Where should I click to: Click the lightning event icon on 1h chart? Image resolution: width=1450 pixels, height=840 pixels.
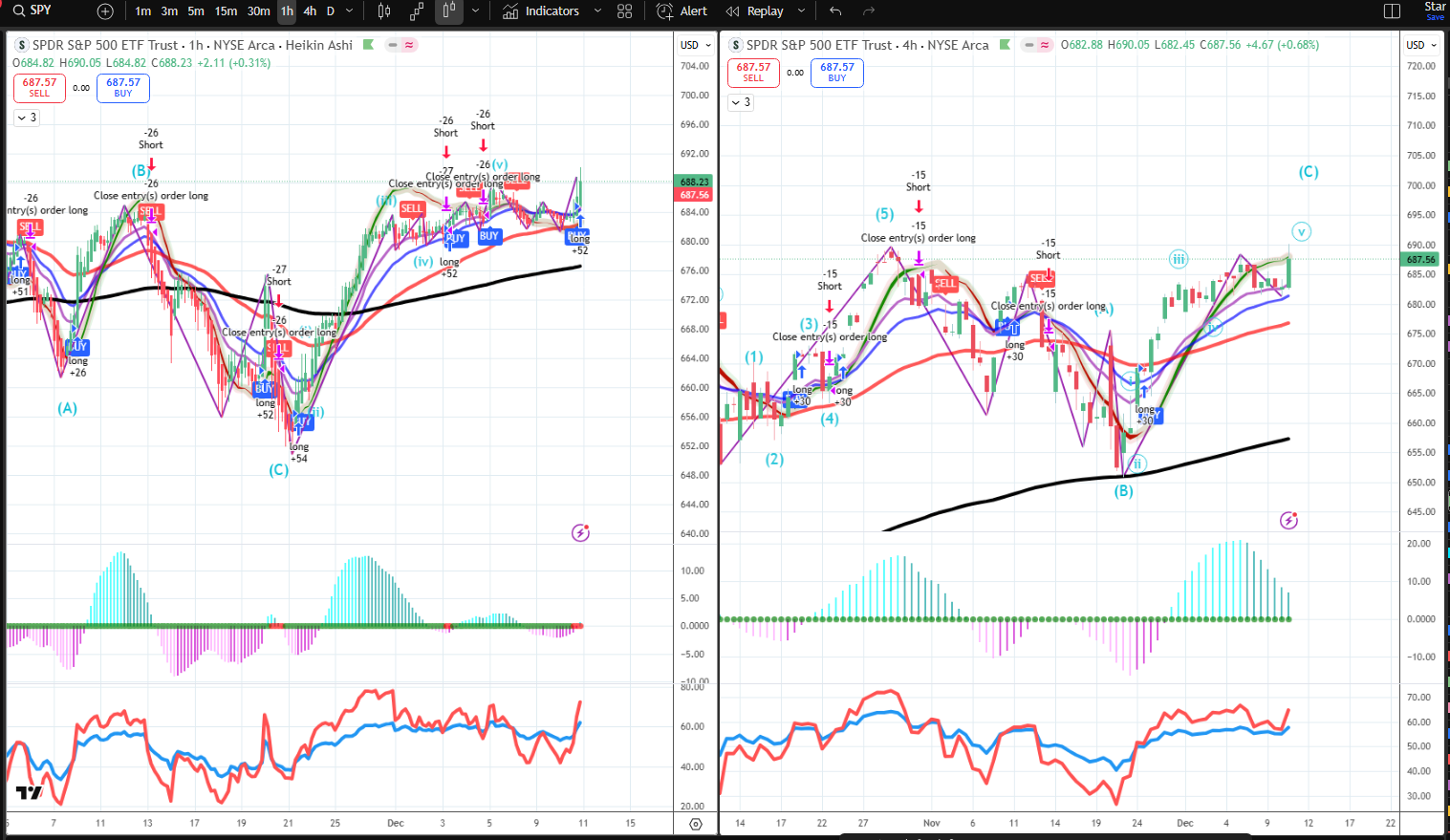580,533
